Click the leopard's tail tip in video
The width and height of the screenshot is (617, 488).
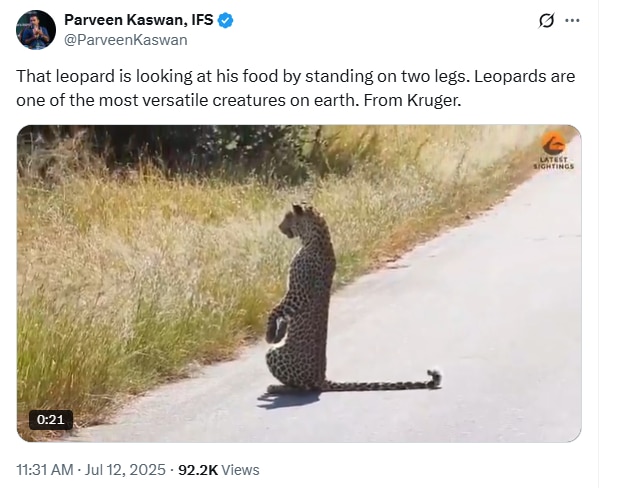(434, 378)
